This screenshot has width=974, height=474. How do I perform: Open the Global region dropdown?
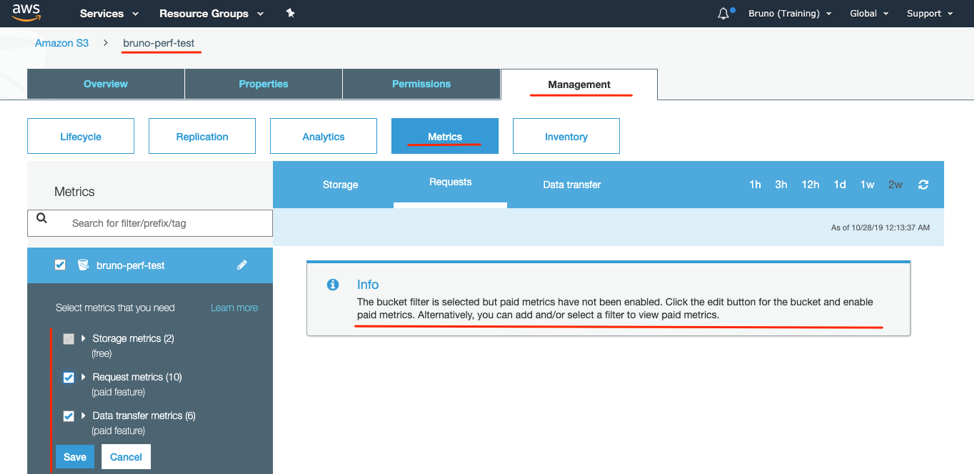[x=868, y=14]
